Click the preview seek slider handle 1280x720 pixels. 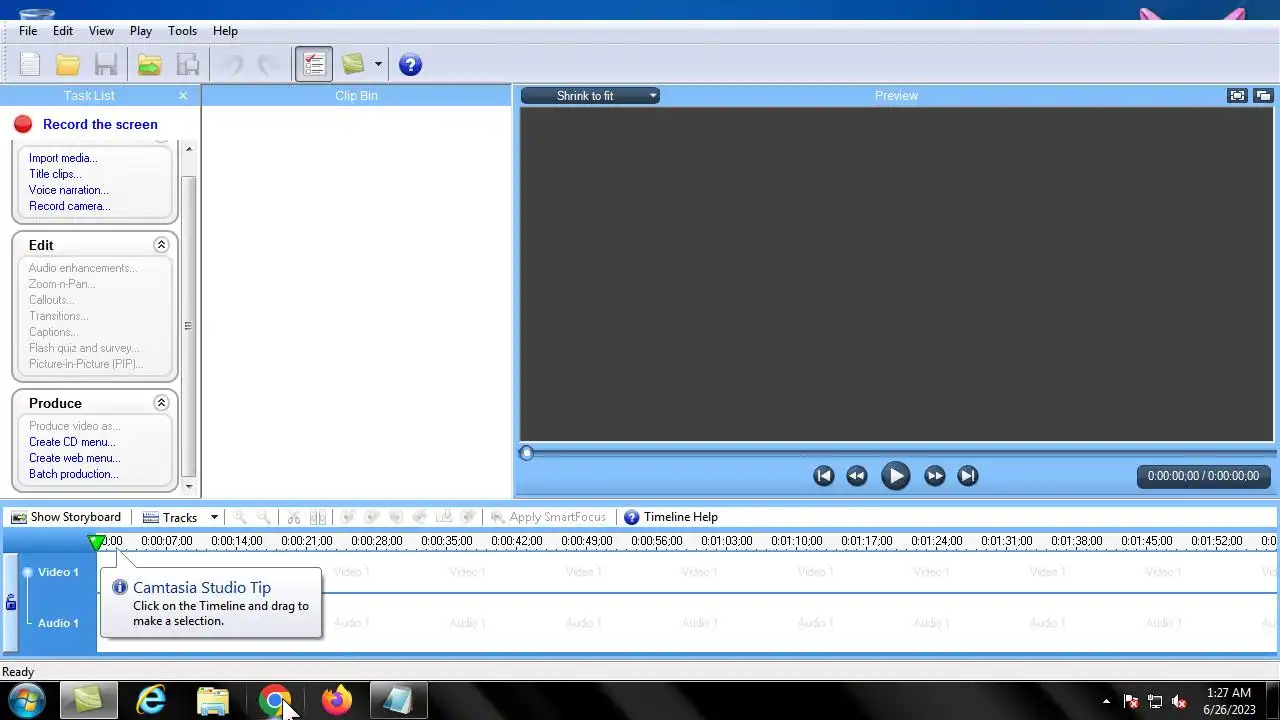pos(527,453)
